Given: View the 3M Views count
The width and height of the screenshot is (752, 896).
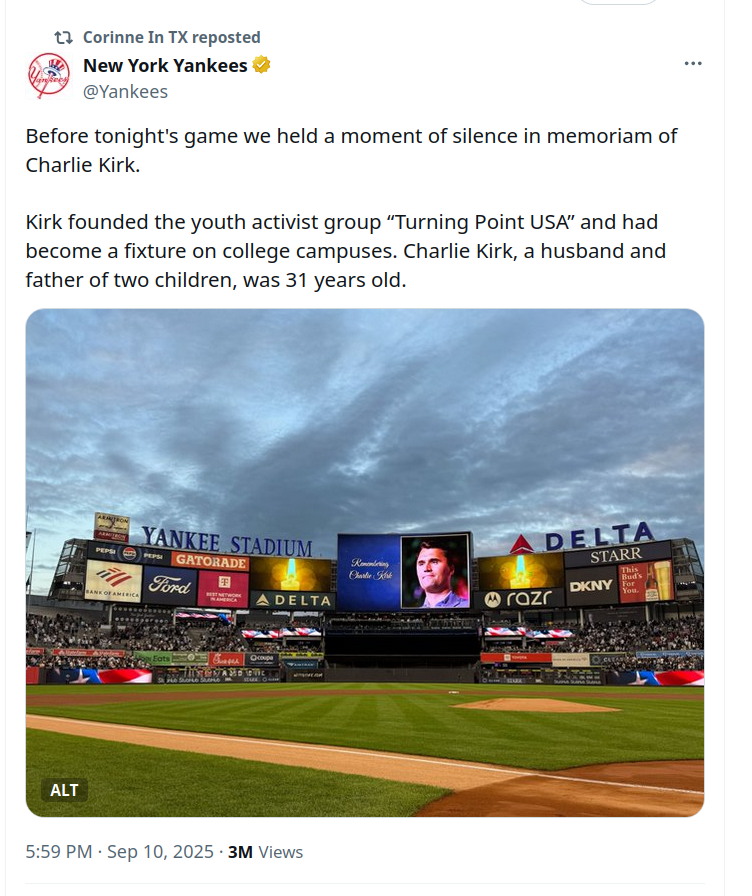Looking at the screenshot, I should (265, 851).
